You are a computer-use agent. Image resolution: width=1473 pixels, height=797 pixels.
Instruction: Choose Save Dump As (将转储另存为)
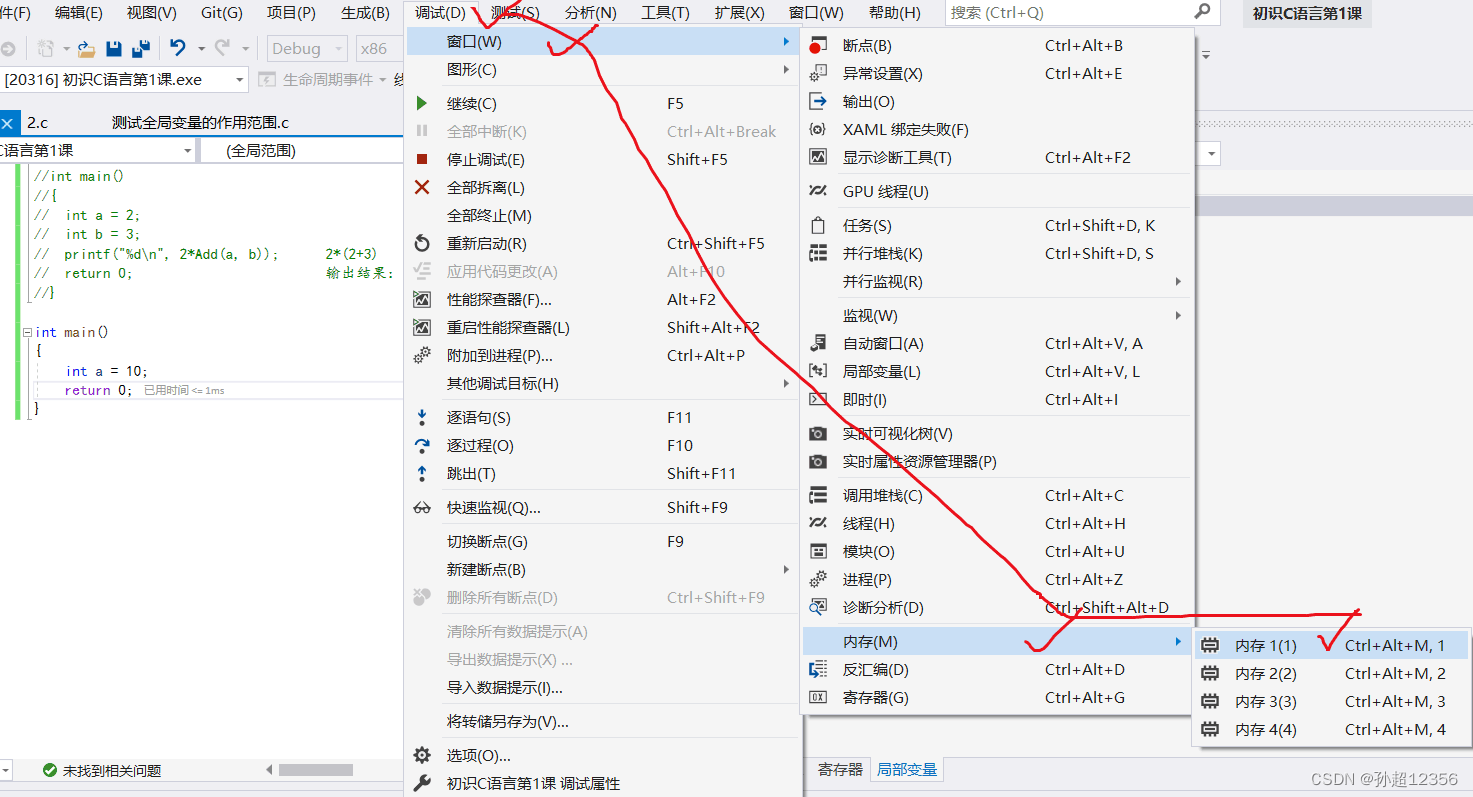pyautogui.click(x=603, y=721)
